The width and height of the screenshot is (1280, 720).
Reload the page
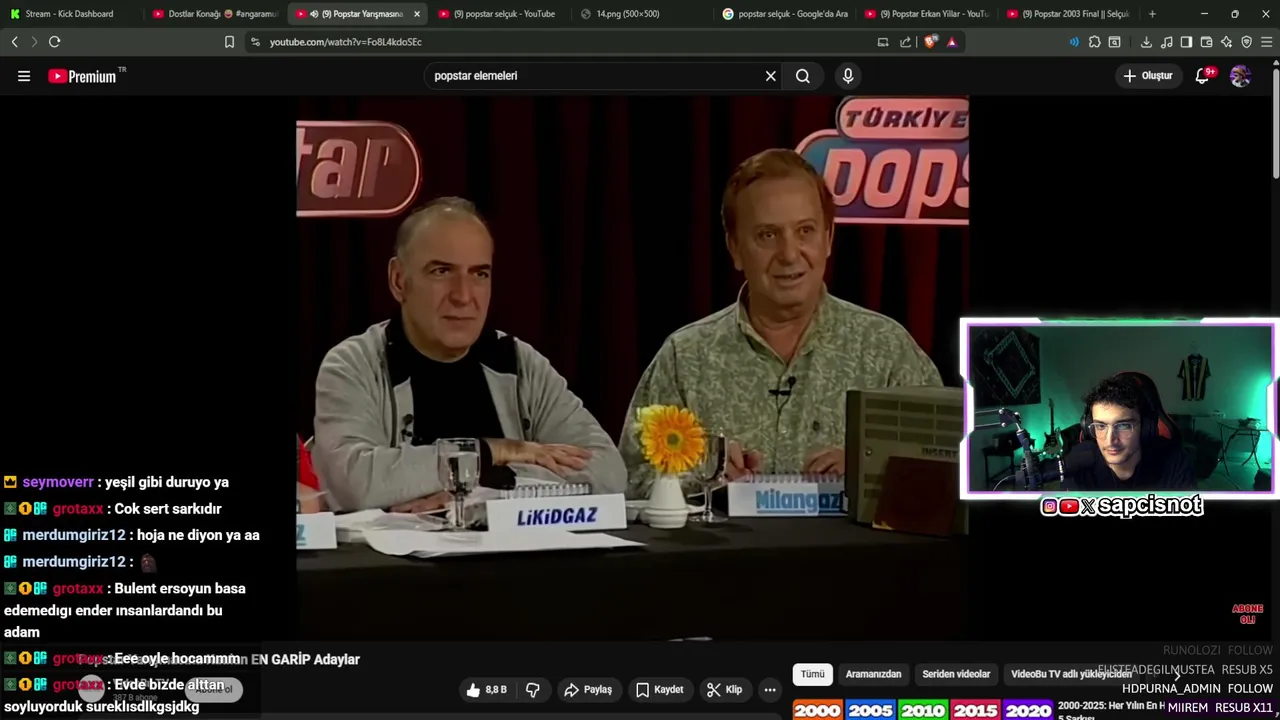point(55,42)
